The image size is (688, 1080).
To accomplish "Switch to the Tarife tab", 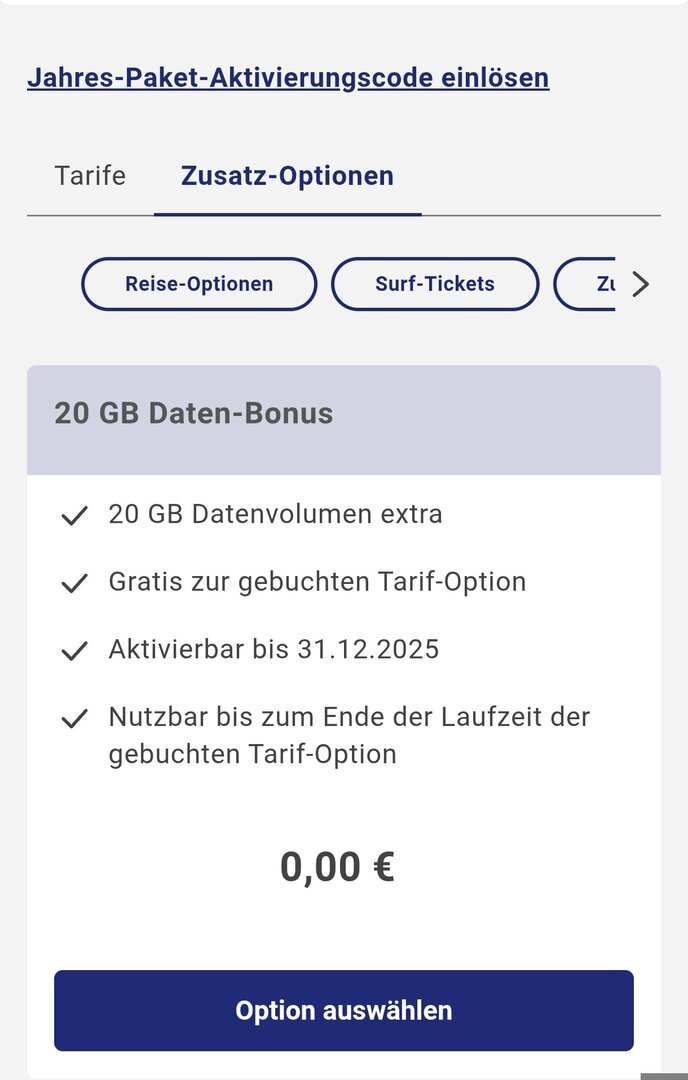I will tap(90, 176).
